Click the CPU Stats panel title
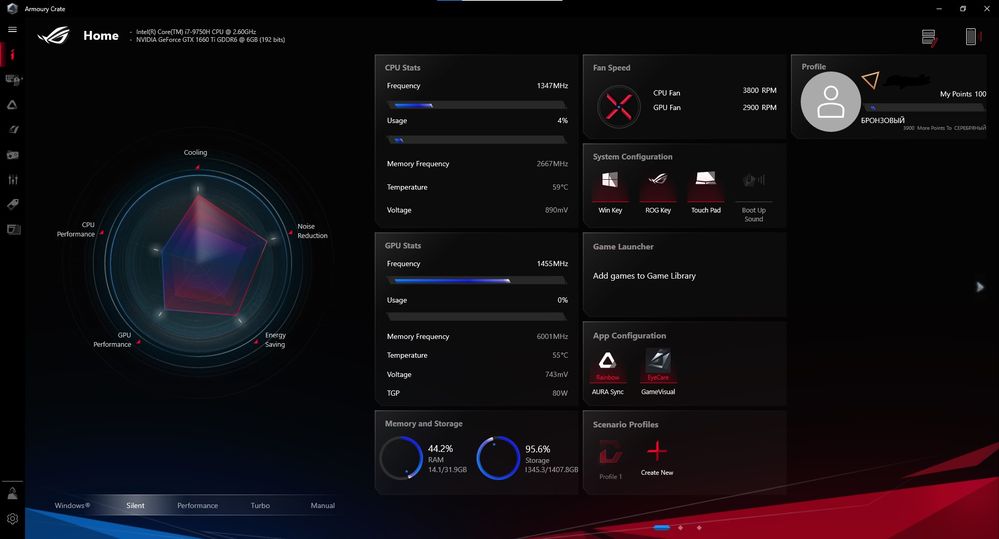This screenshot has height=539, width=999. (x=403, y=68)
